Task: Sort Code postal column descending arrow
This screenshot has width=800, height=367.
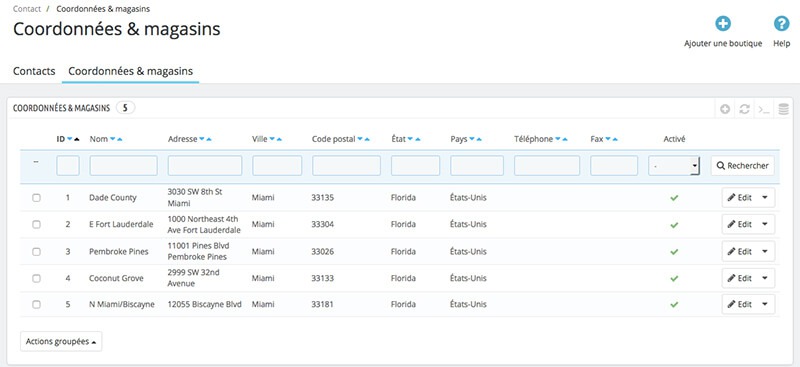Action: (x=360, y=139)
